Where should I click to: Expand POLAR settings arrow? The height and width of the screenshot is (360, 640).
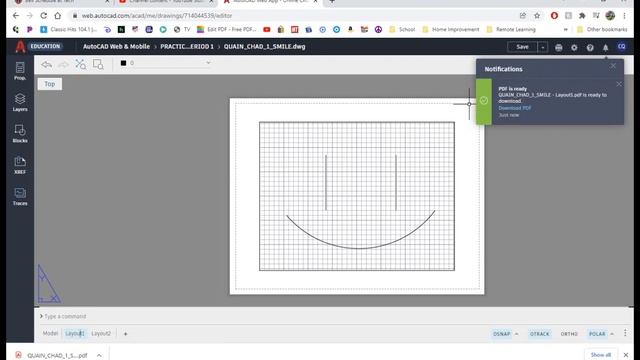(x=612, y=334)
